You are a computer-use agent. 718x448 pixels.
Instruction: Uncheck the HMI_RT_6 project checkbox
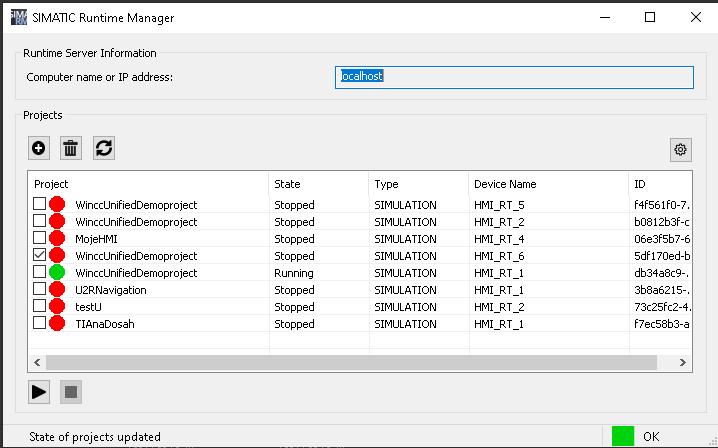[x=40, y=254]
